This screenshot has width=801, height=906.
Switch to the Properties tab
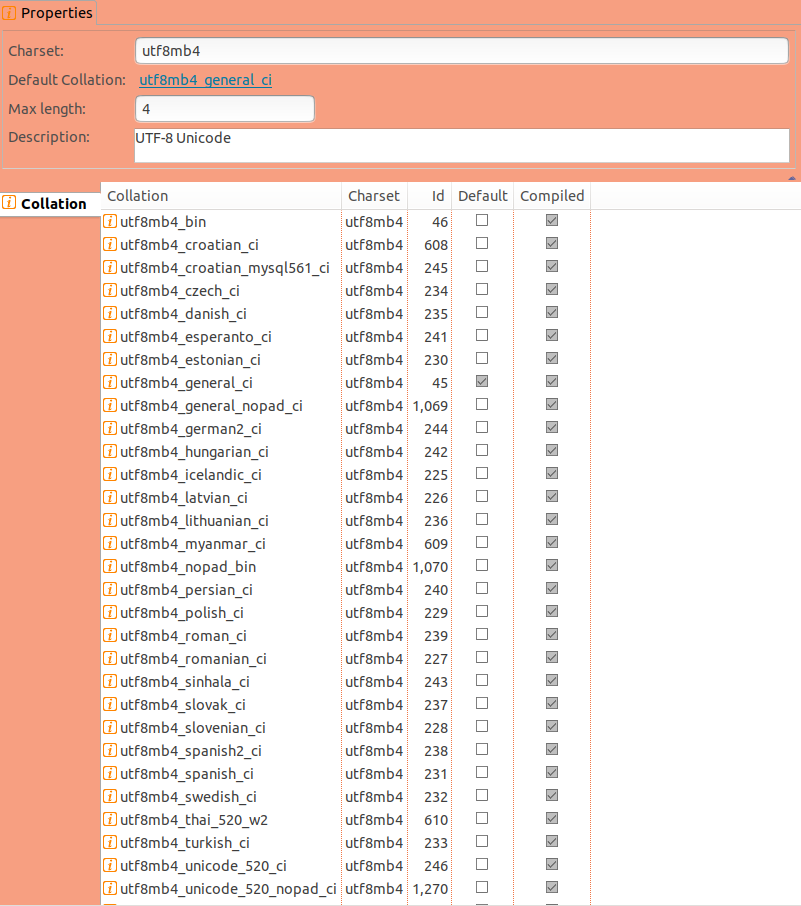pos(49,13)
